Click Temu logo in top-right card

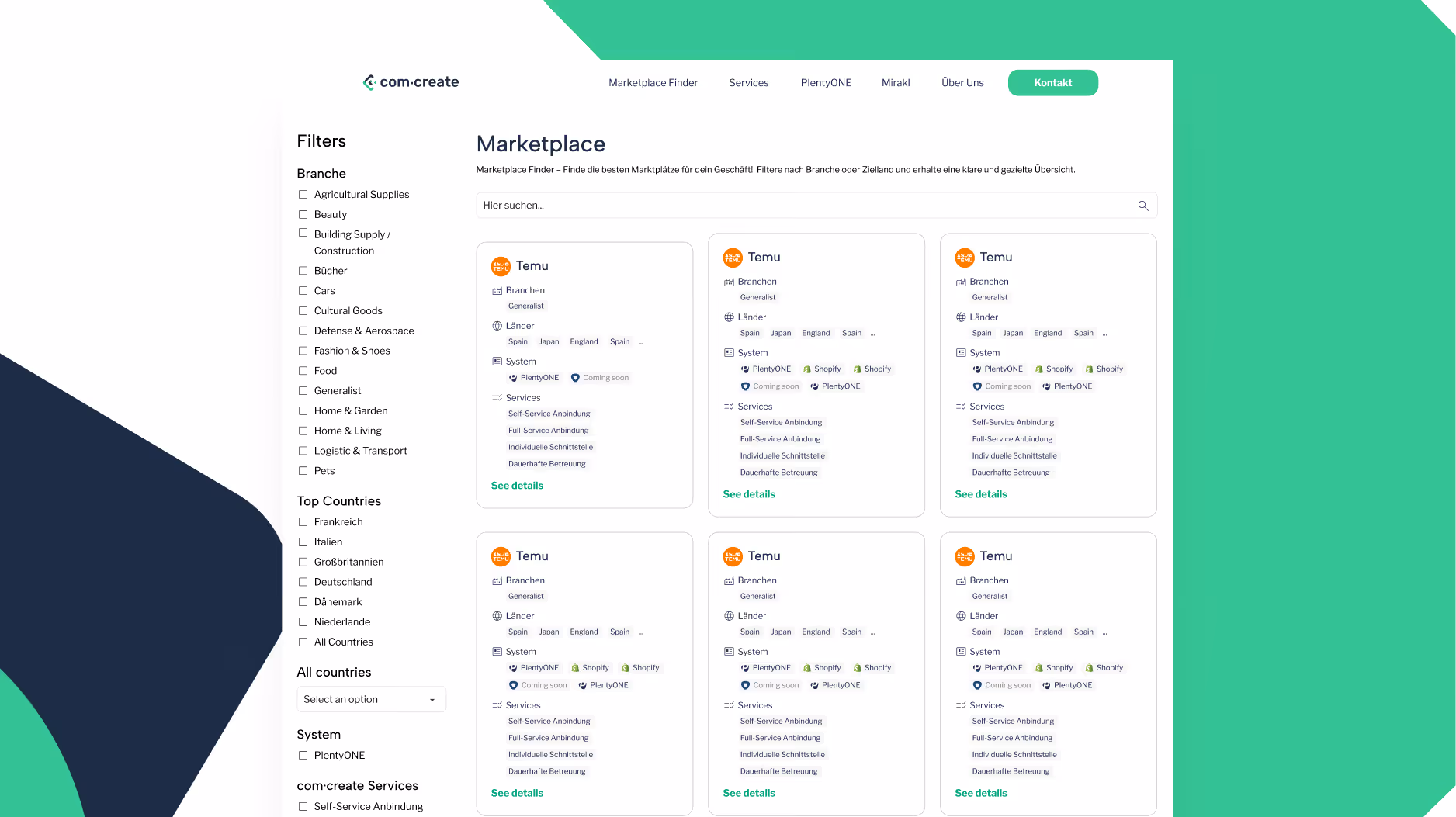click(965, 258)
